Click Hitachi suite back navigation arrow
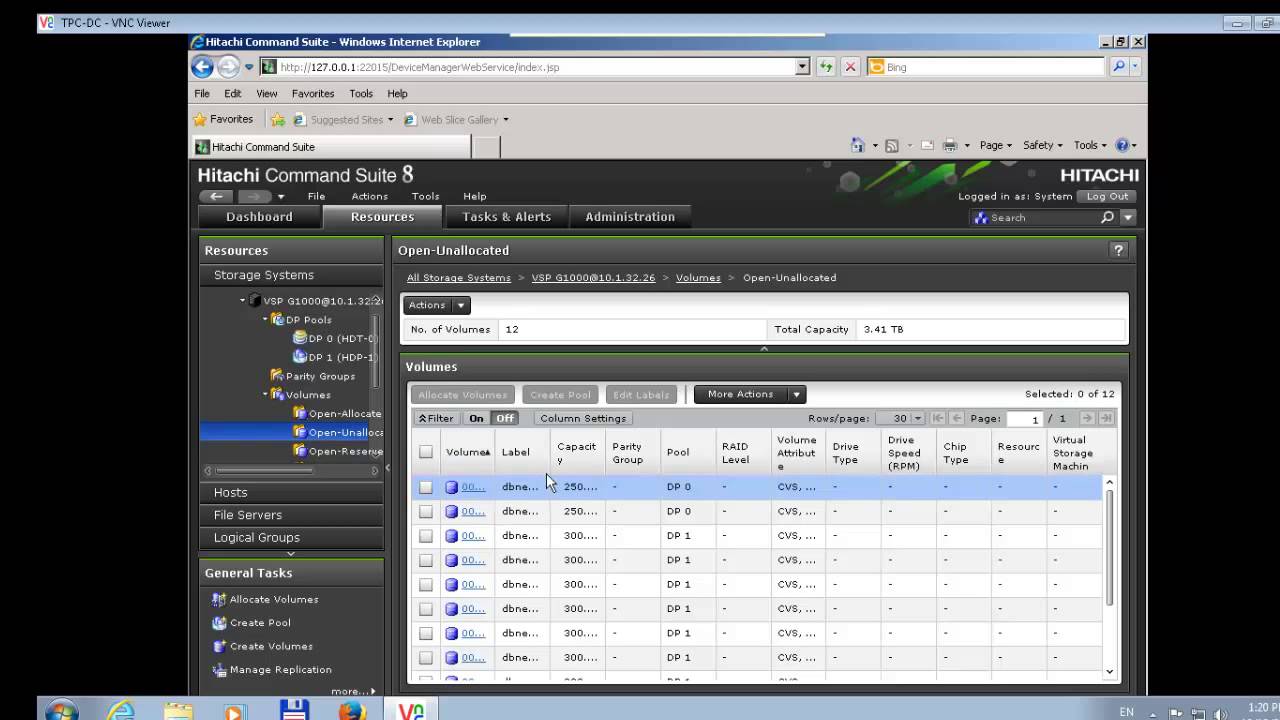Image resolution: width=1280 pixels, height=720 pixels. point(216,196)
